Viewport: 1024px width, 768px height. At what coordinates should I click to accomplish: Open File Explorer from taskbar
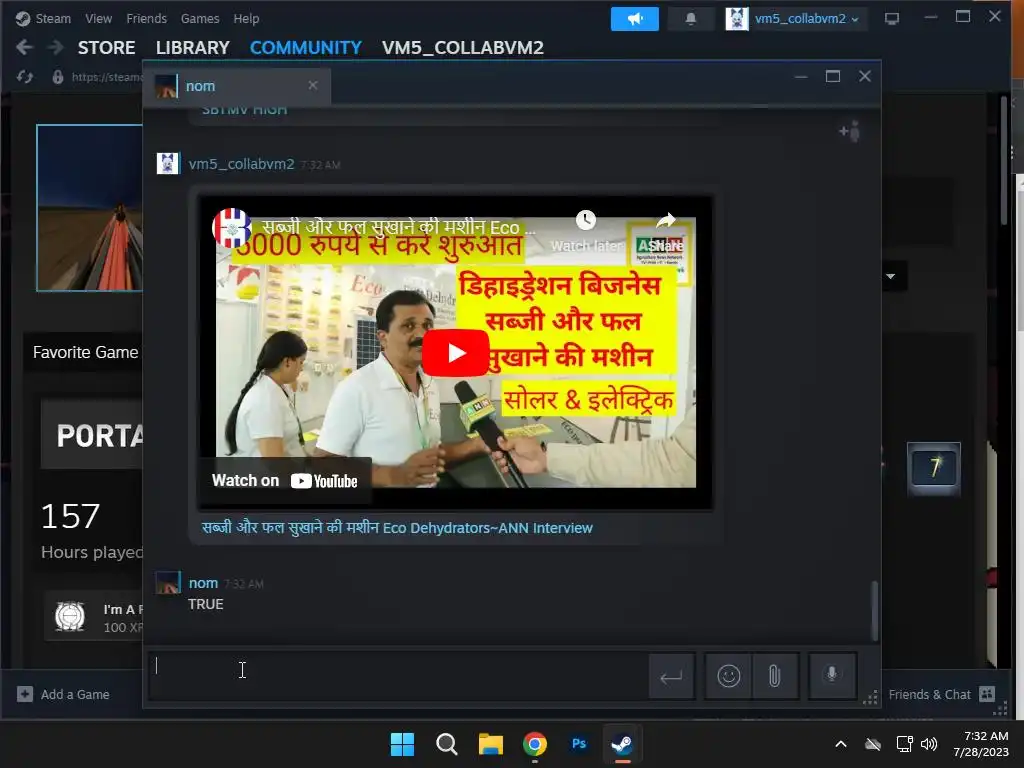click(x=490, y=744)
